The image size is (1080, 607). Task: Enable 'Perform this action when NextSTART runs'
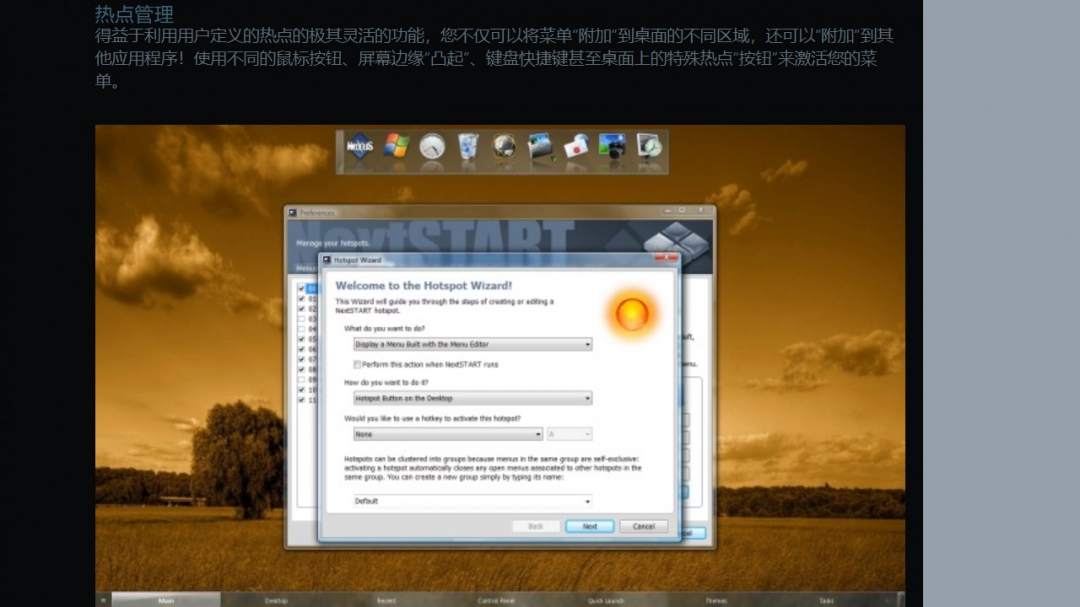pyautogui.click(x=358, y=365)
